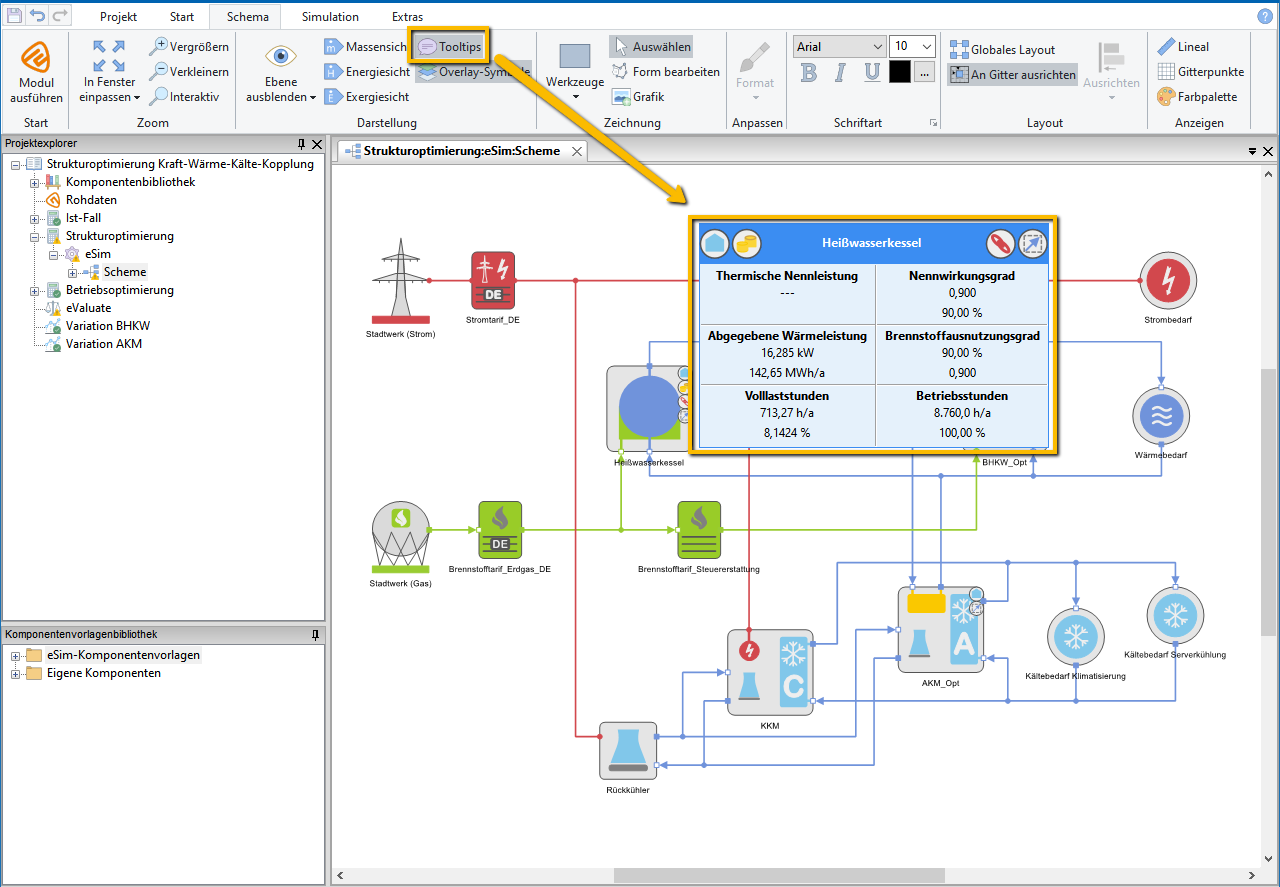Screen dimensions: 1280x887
Task: Show Gitterpunkte grid points
Action: click(1200, 72)
